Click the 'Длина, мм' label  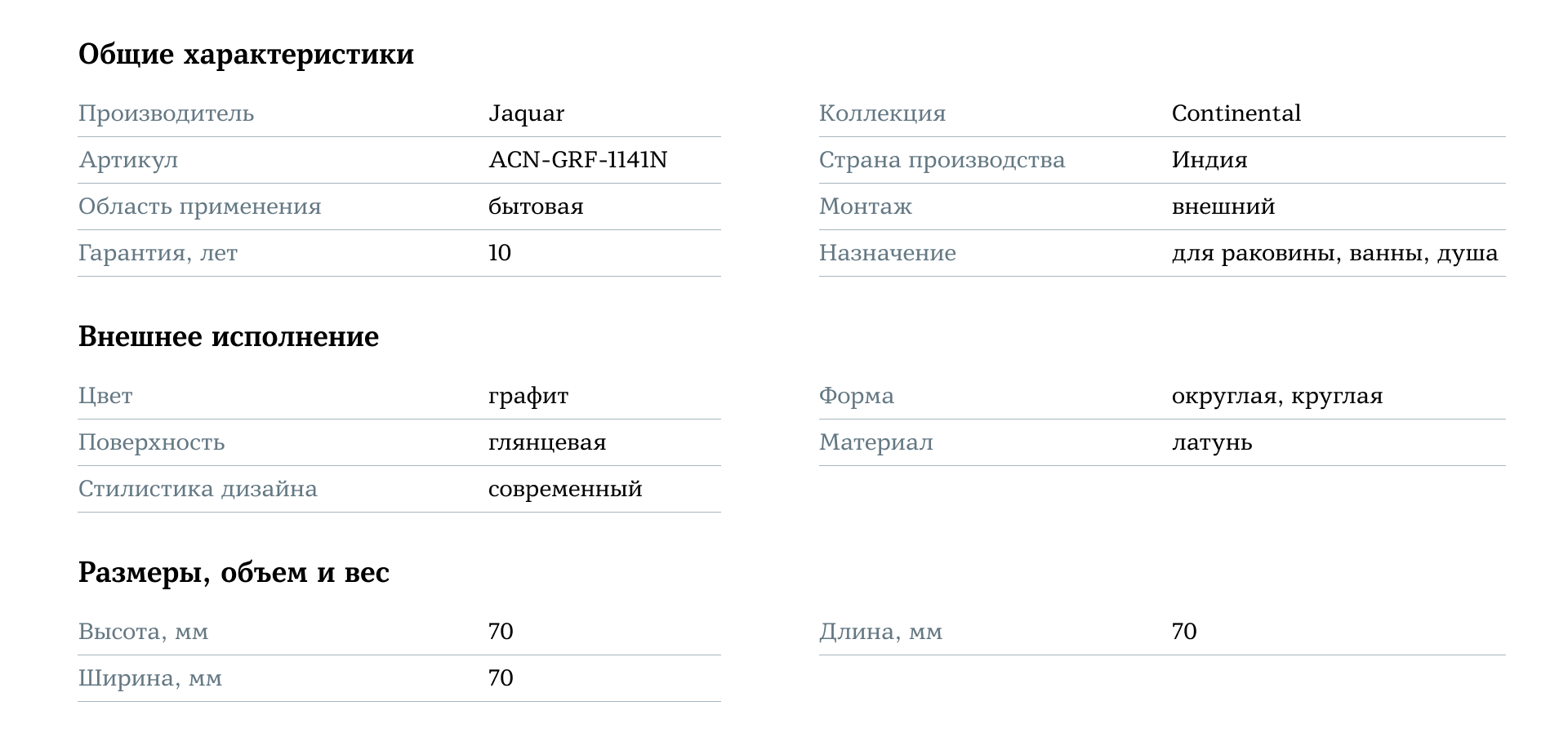coord(880,633)
